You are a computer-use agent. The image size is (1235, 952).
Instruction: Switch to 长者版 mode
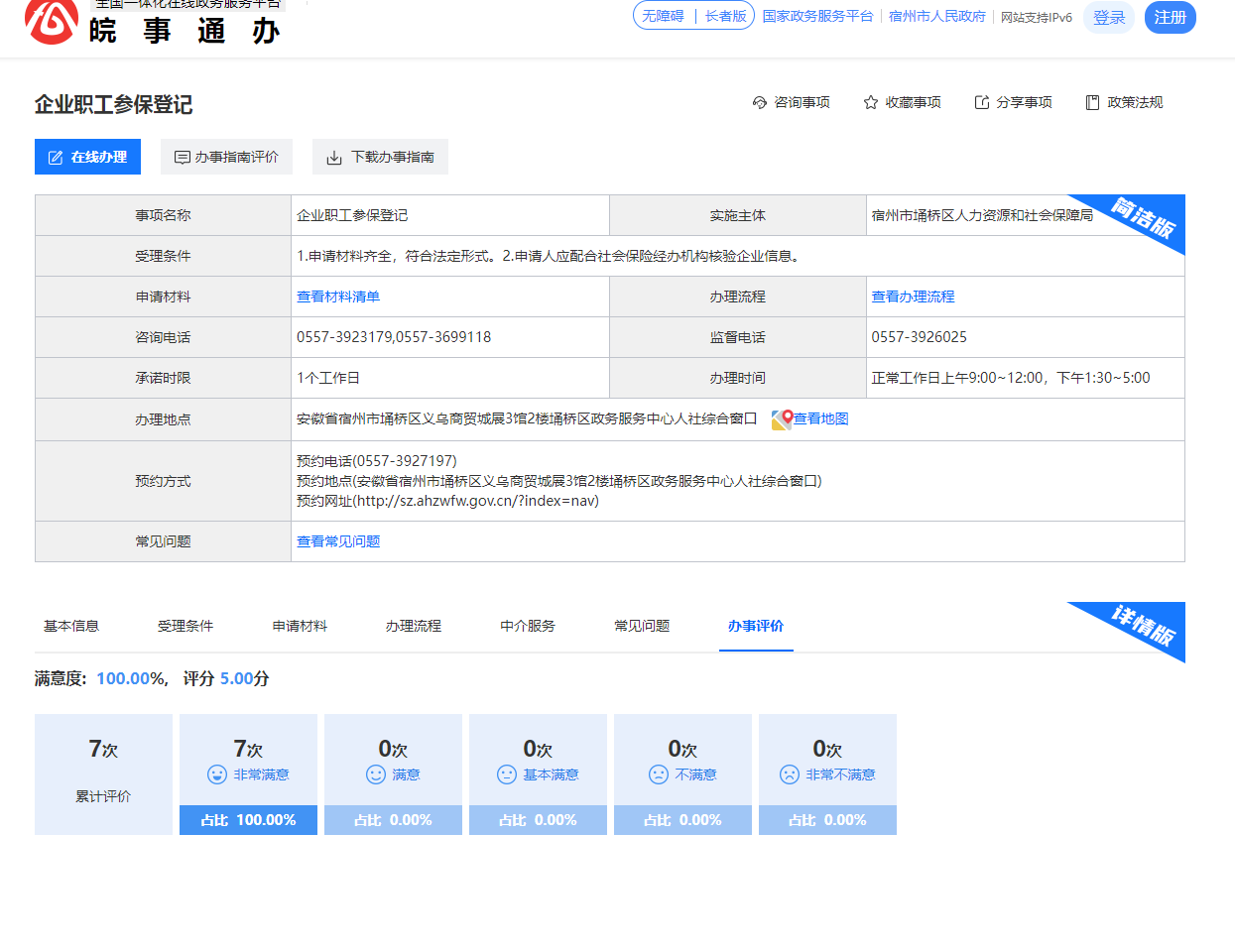tap(725, 16)
